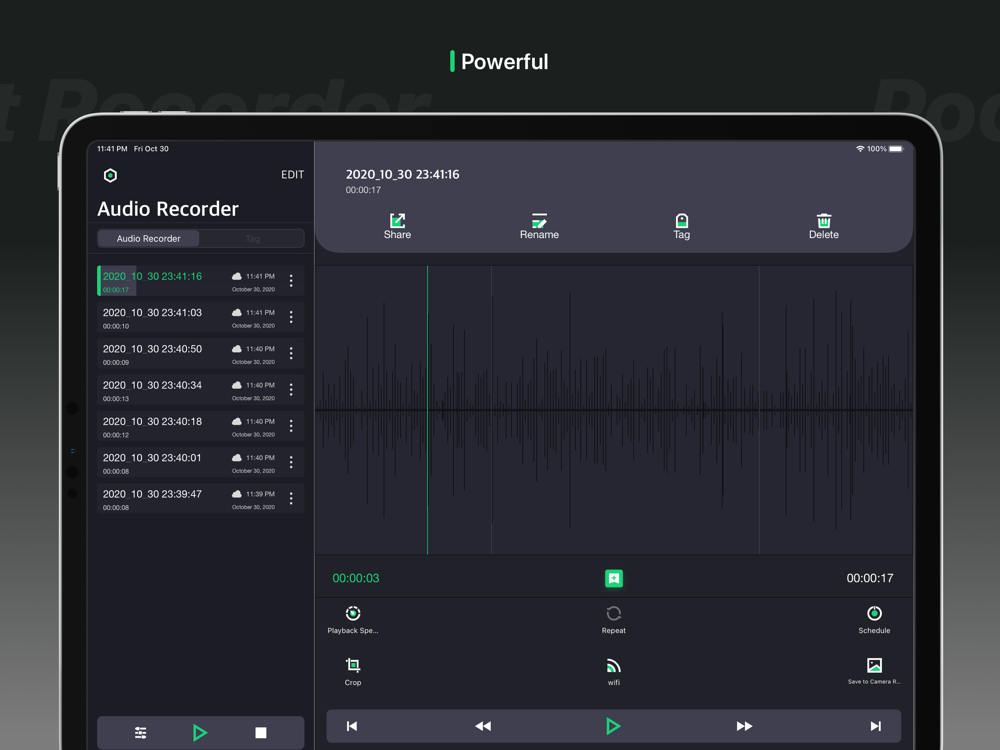Viewport: 1000px width, 750px height.
Task: Open the Crop tool
Action: point(353,666)
